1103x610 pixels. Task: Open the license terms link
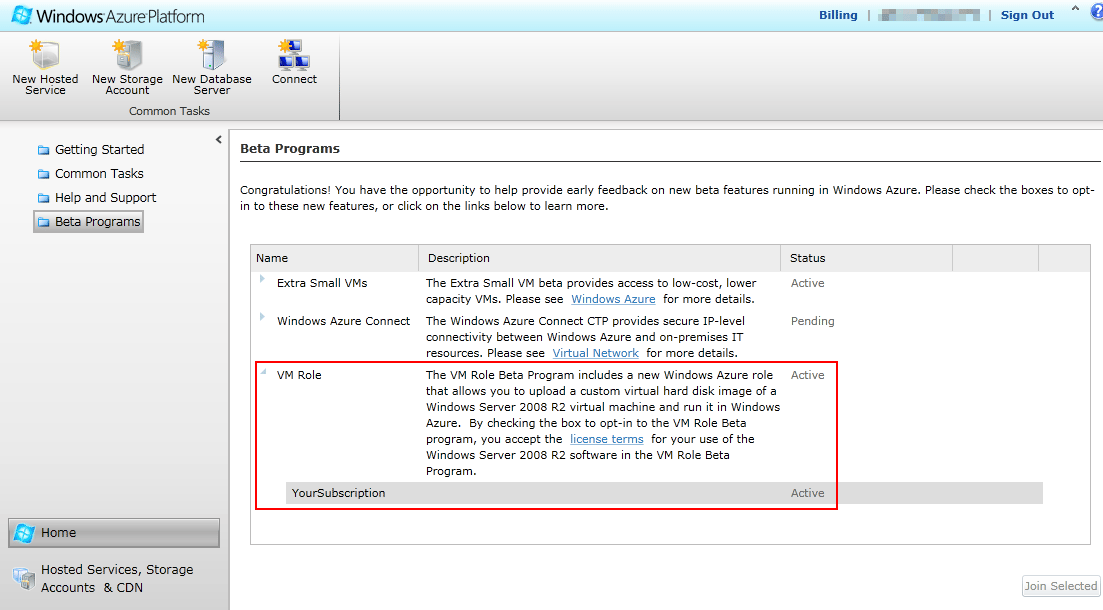tap(606, 439)
